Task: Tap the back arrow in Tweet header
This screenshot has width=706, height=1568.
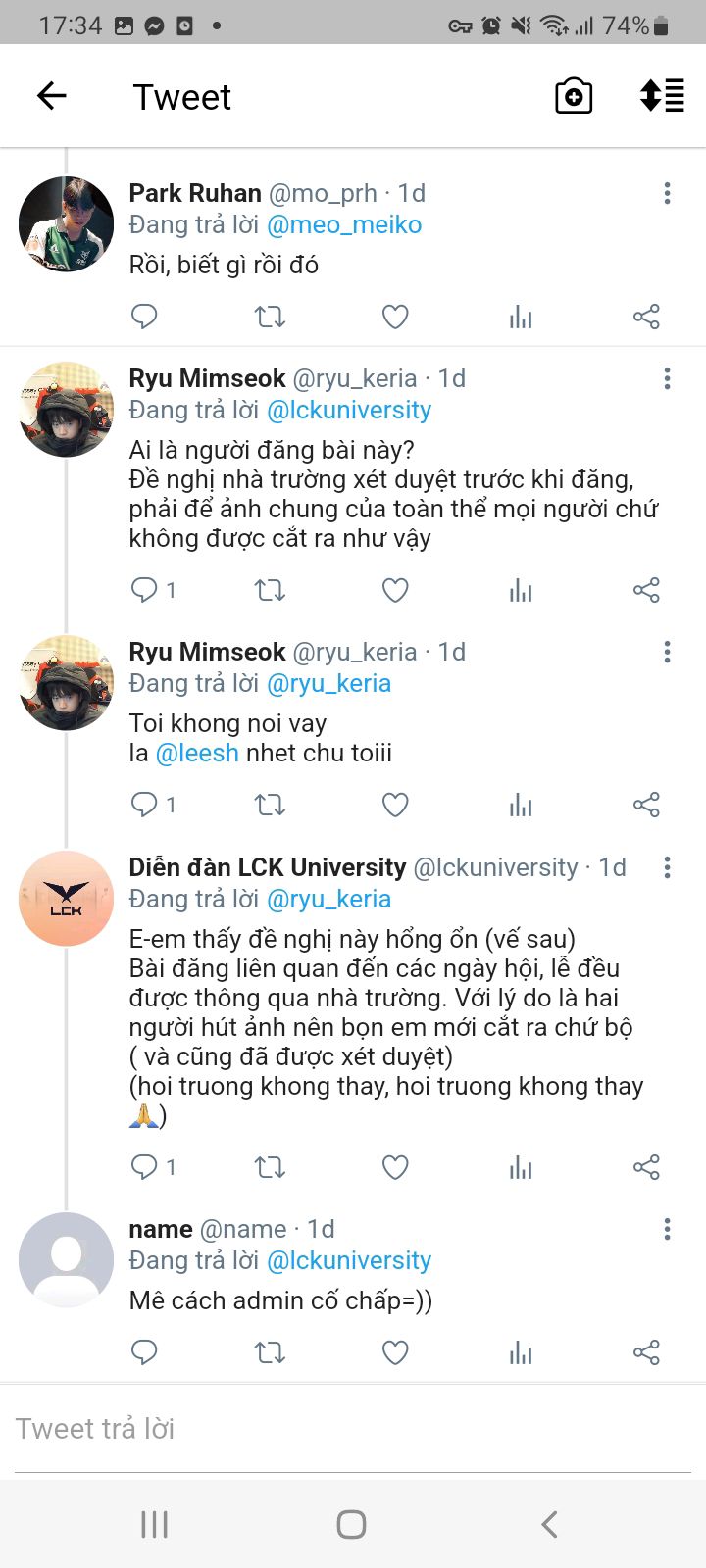Action: 51,96
